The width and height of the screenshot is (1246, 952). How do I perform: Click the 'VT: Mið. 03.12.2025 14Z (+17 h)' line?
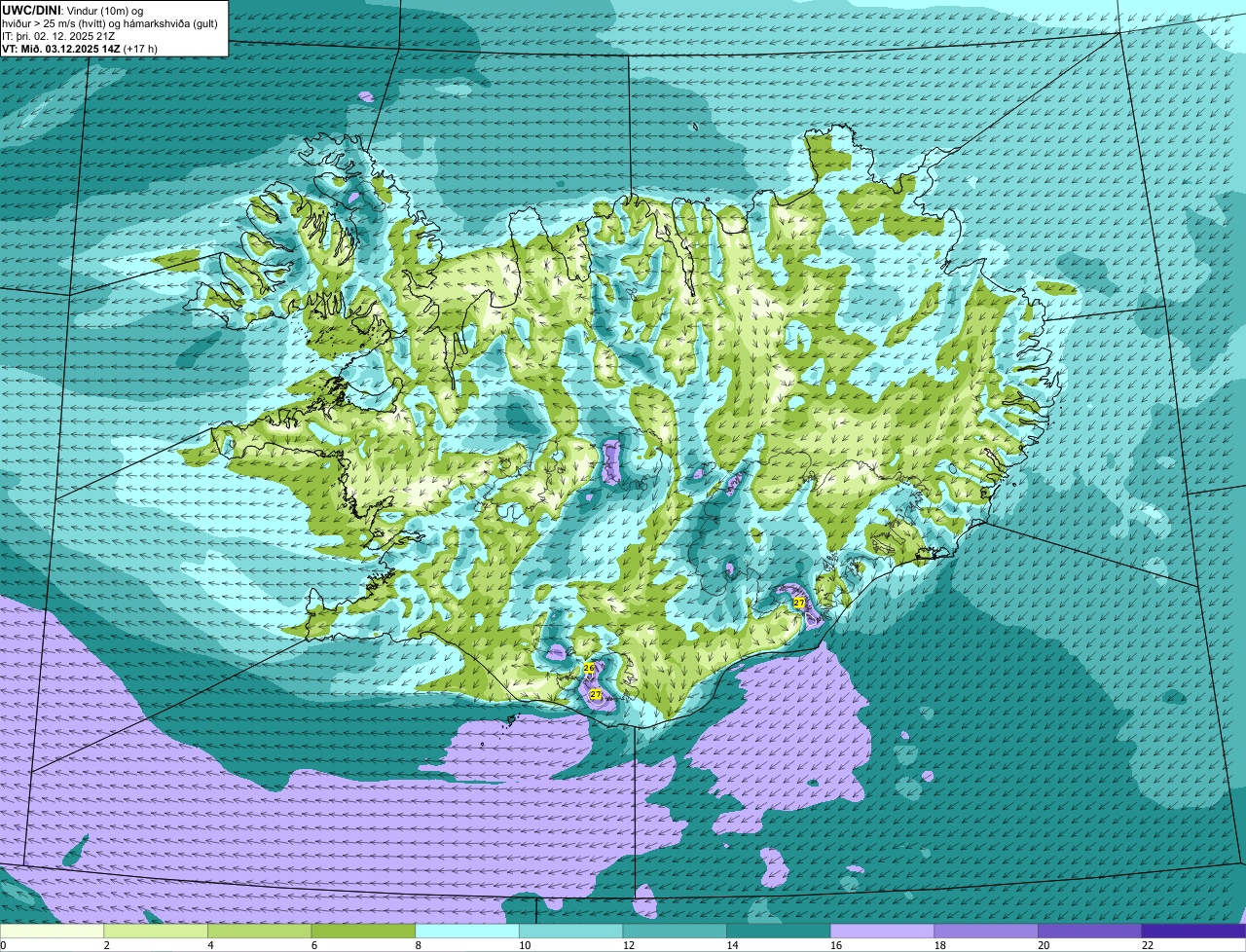(x=80, y=48)
